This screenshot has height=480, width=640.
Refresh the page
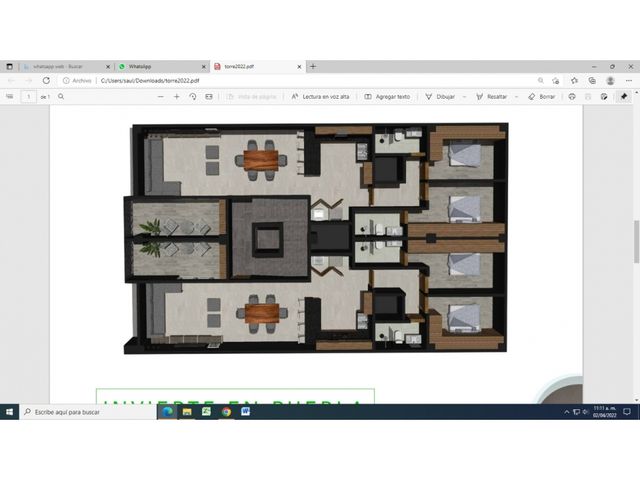click(46, 80)
